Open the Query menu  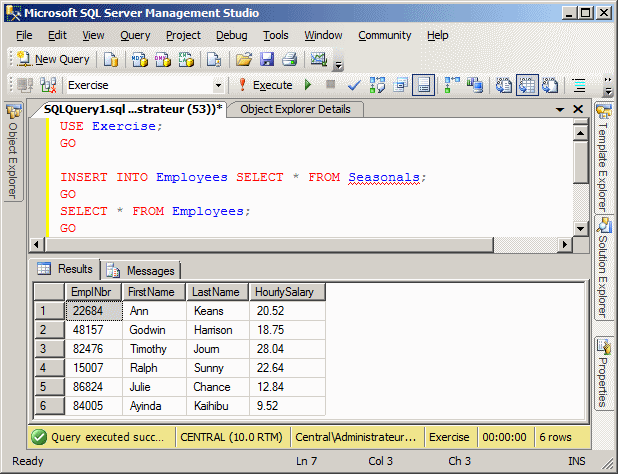click(135, 35)
